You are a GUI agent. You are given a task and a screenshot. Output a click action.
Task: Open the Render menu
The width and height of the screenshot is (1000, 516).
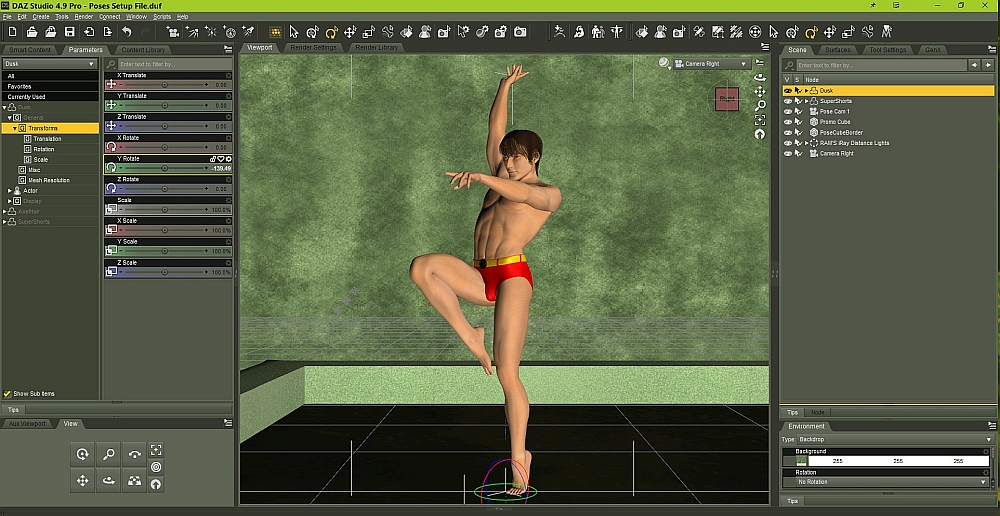point(84,17)
